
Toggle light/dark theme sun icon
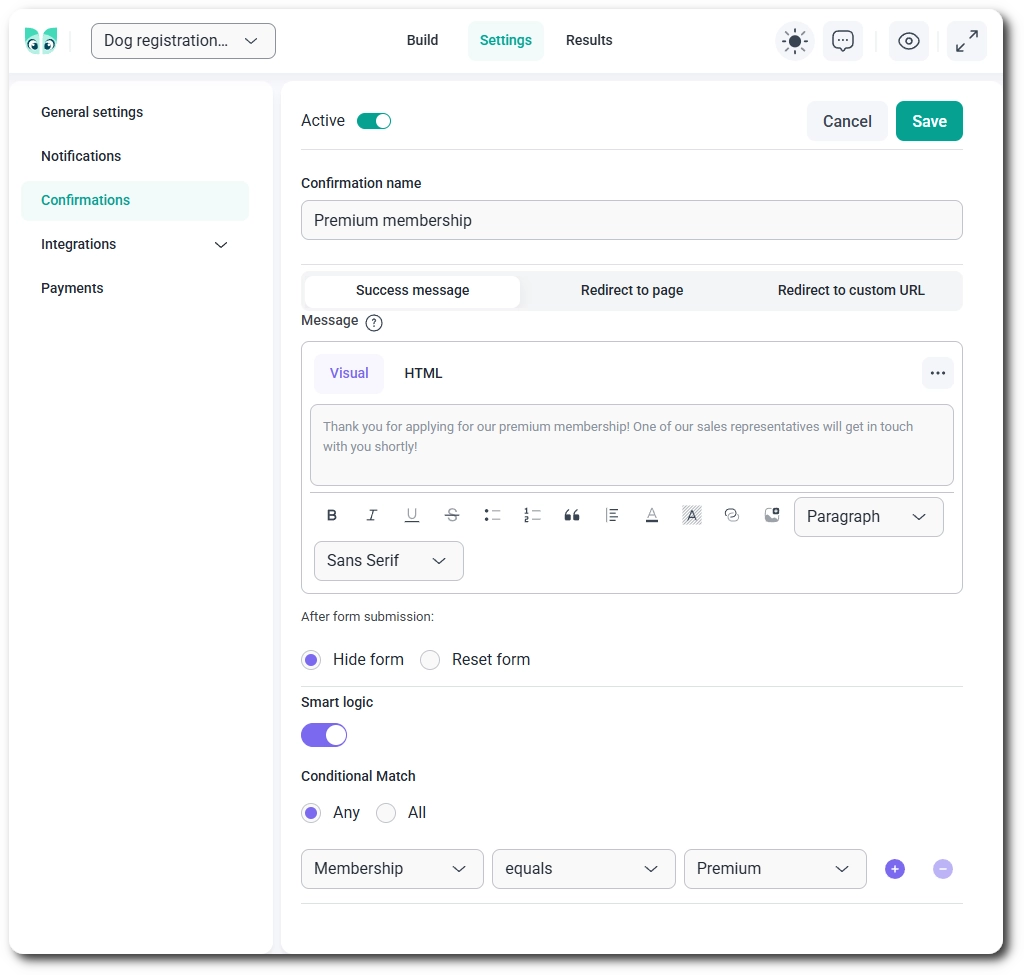(x=795, y=41)
